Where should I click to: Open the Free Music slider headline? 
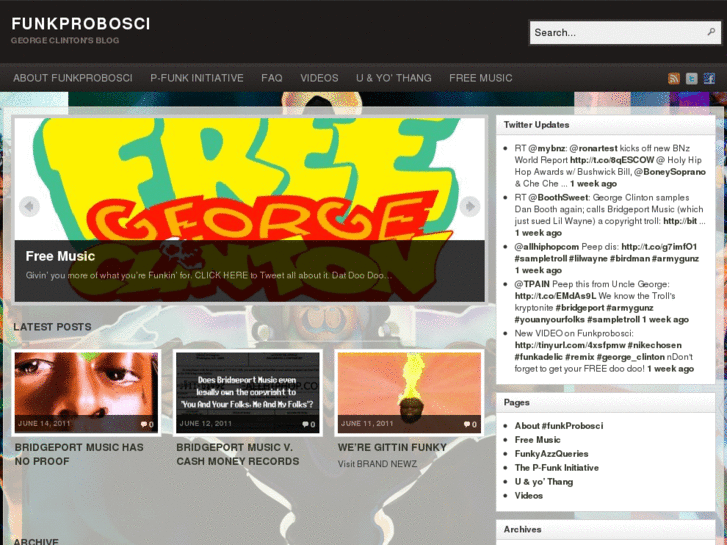tap(60, 256)
